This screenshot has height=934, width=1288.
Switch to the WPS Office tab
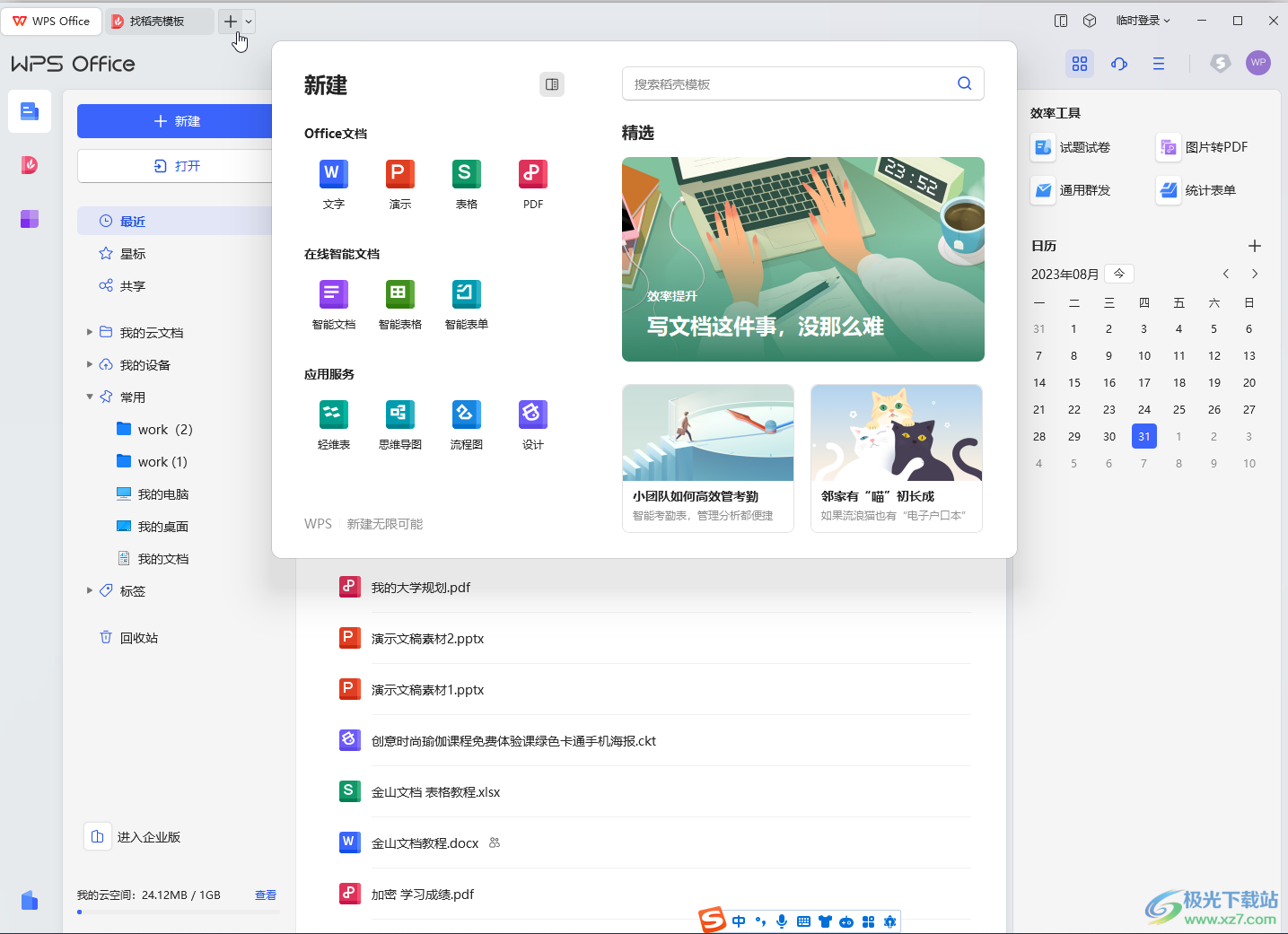(x=51, y=21)
